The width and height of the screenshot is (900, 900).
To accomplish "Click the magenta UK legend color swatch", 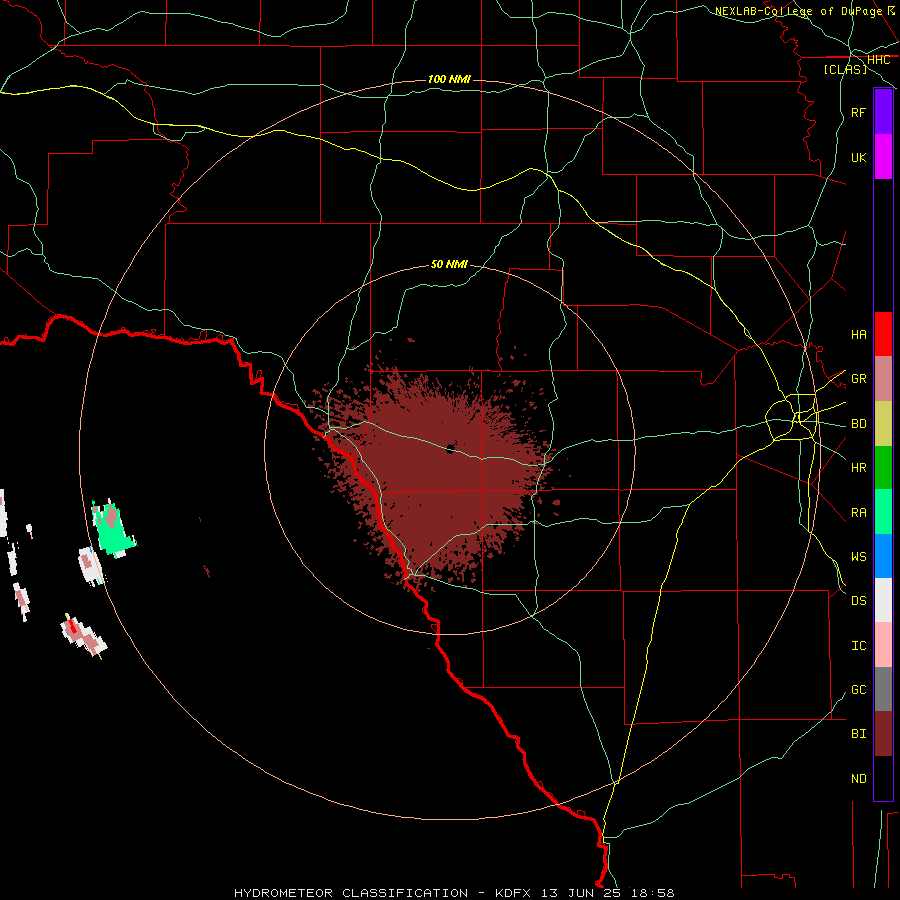I will click(x=883, y=157).
